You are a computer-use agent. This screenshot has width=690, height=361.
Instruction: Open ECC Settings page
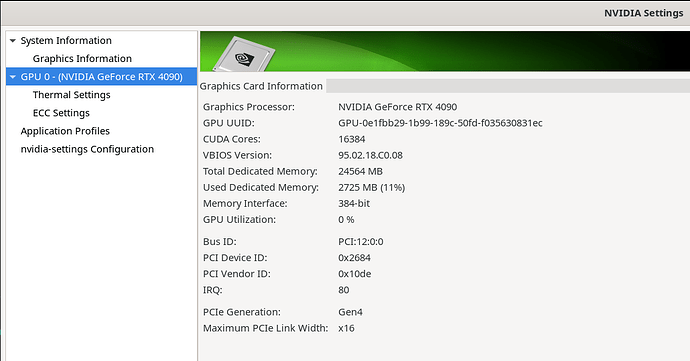pyautogui.click(x=61, y=113)
